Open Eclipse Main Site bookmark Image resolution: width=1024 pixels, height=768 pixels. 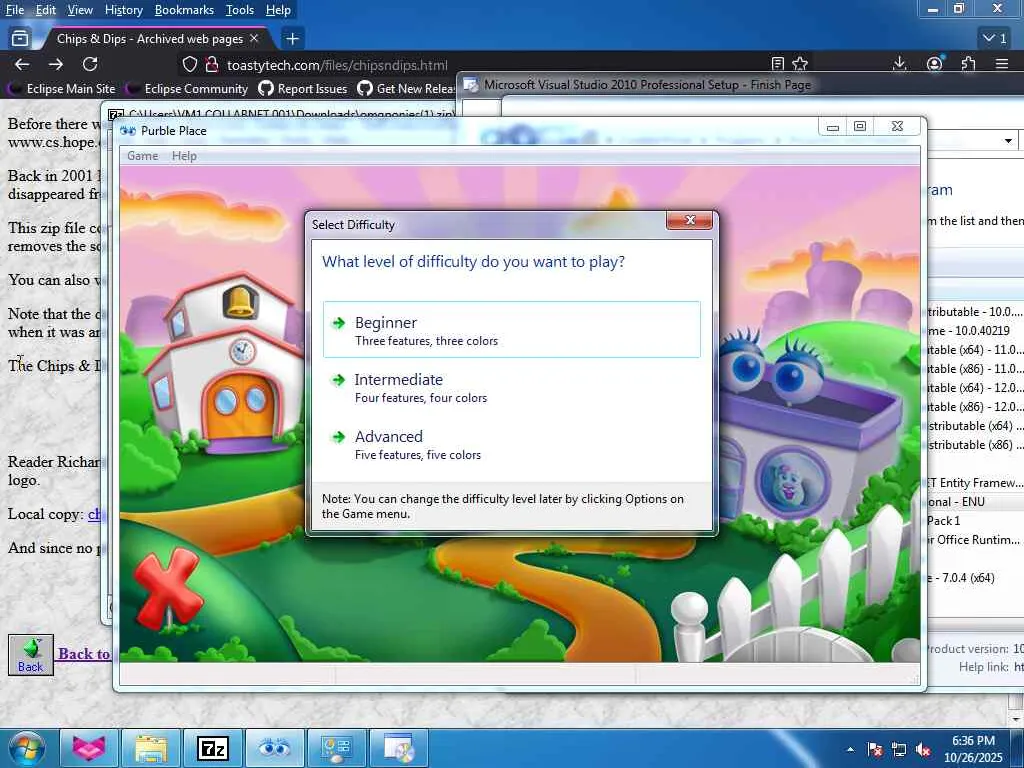[x=62, y=88]
